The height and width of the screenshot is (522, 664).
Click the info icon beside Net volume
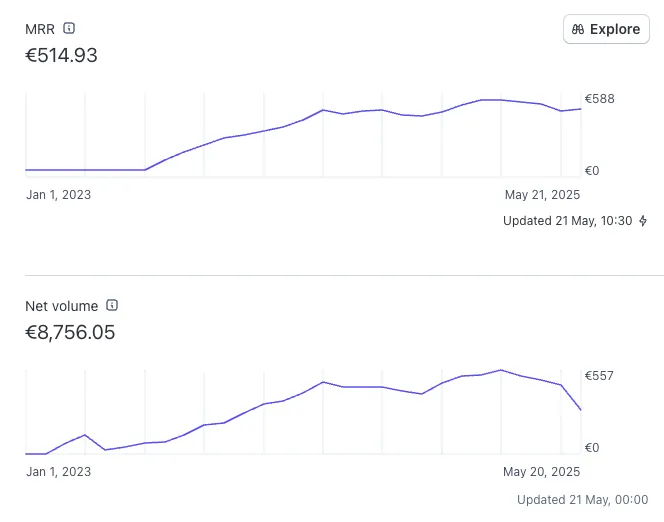112,305
